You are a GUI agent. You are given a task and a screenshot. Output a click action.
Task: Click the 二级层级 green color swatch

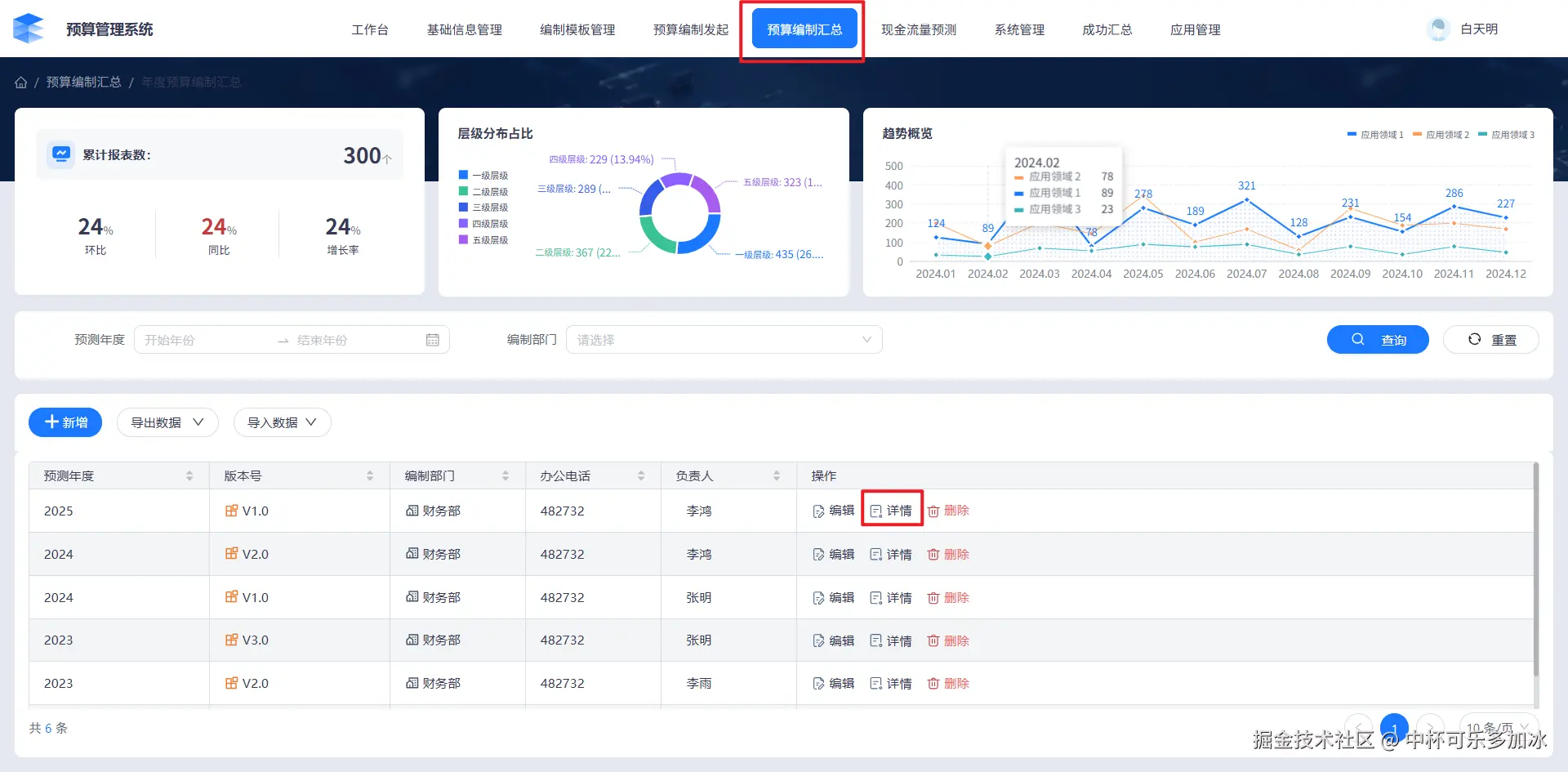[x=463, y=191]
